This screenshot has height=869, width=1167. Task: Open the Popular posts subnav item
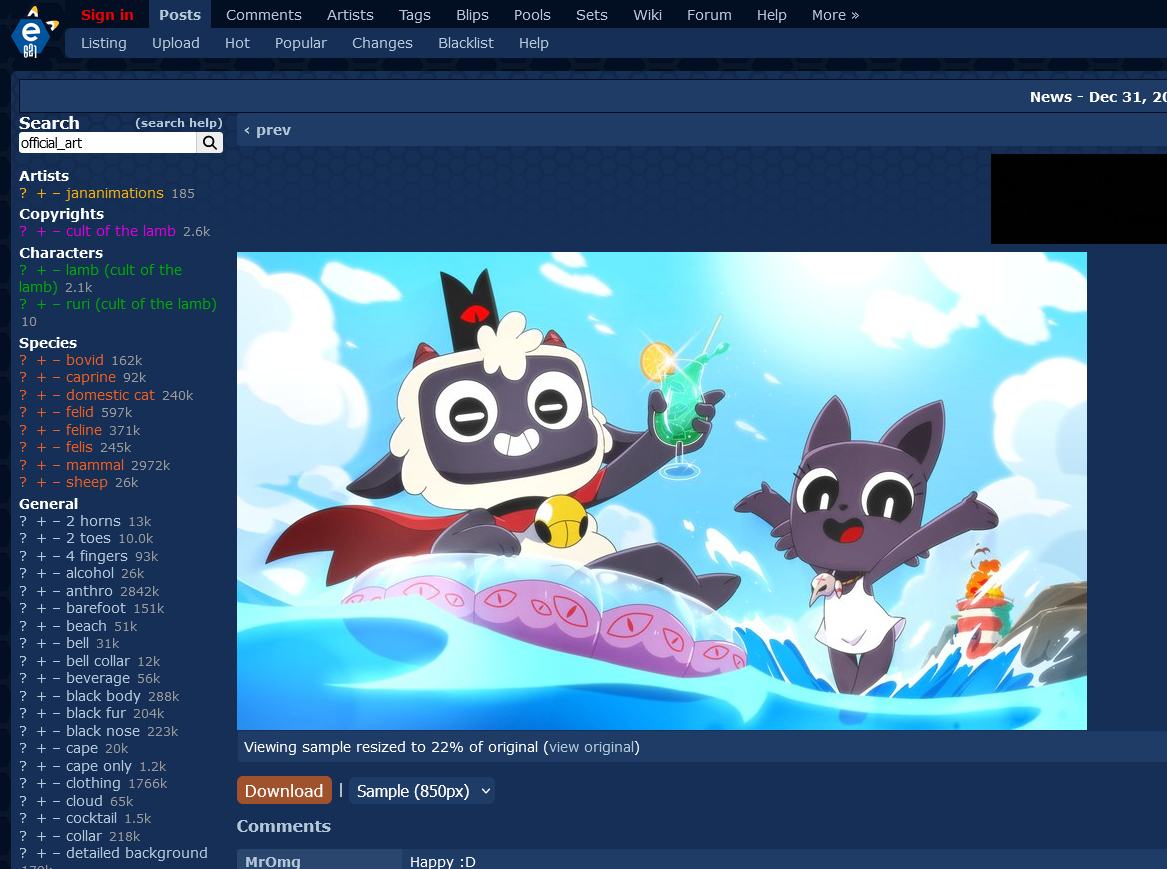point(301,43)
